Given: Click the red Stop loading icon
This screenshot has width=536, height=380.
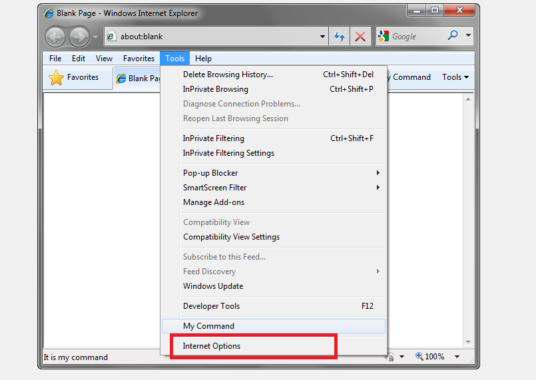Looking at the screenshot, I should pos(360,36).
